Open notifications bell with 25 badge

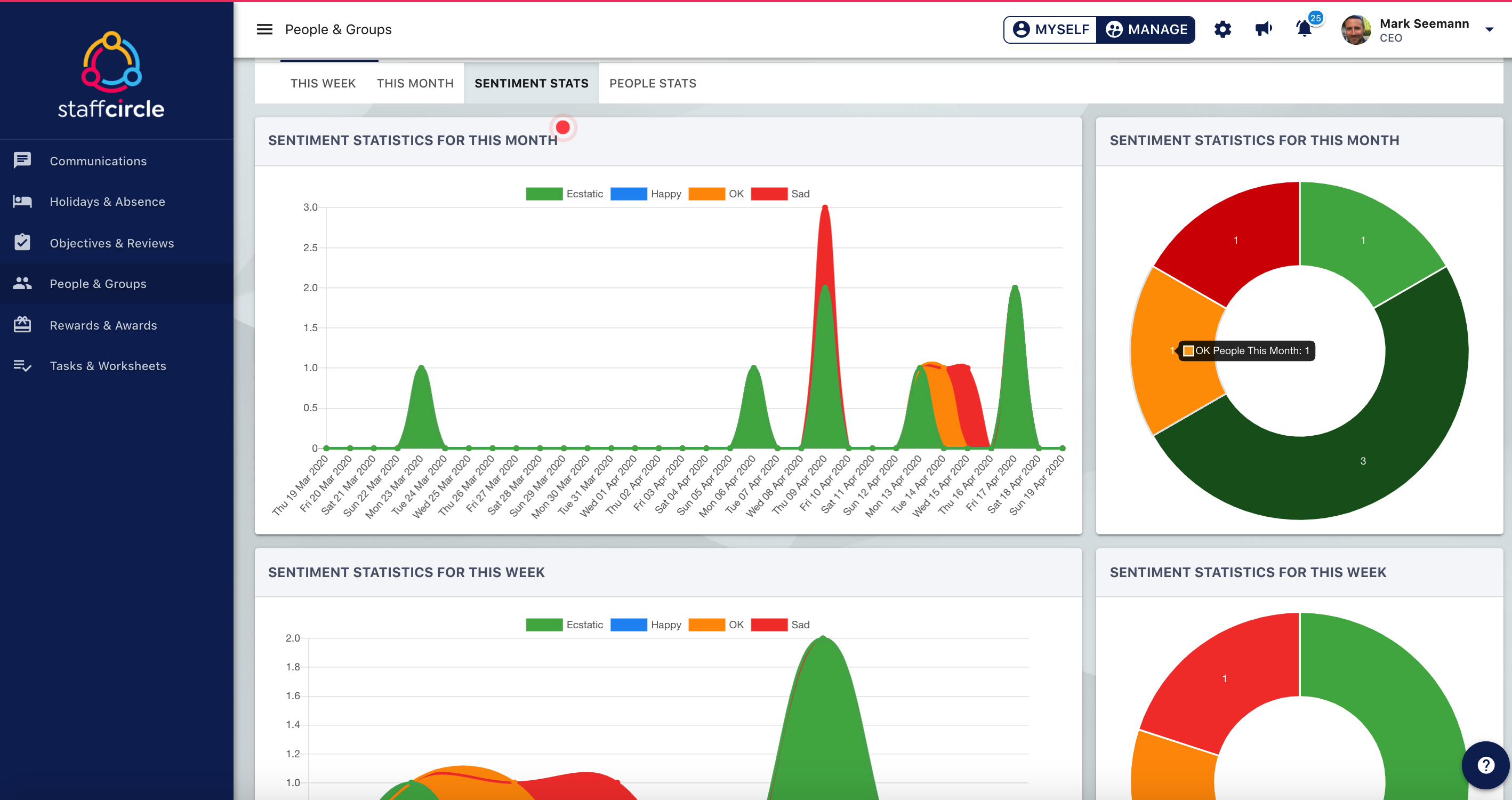1305,28
